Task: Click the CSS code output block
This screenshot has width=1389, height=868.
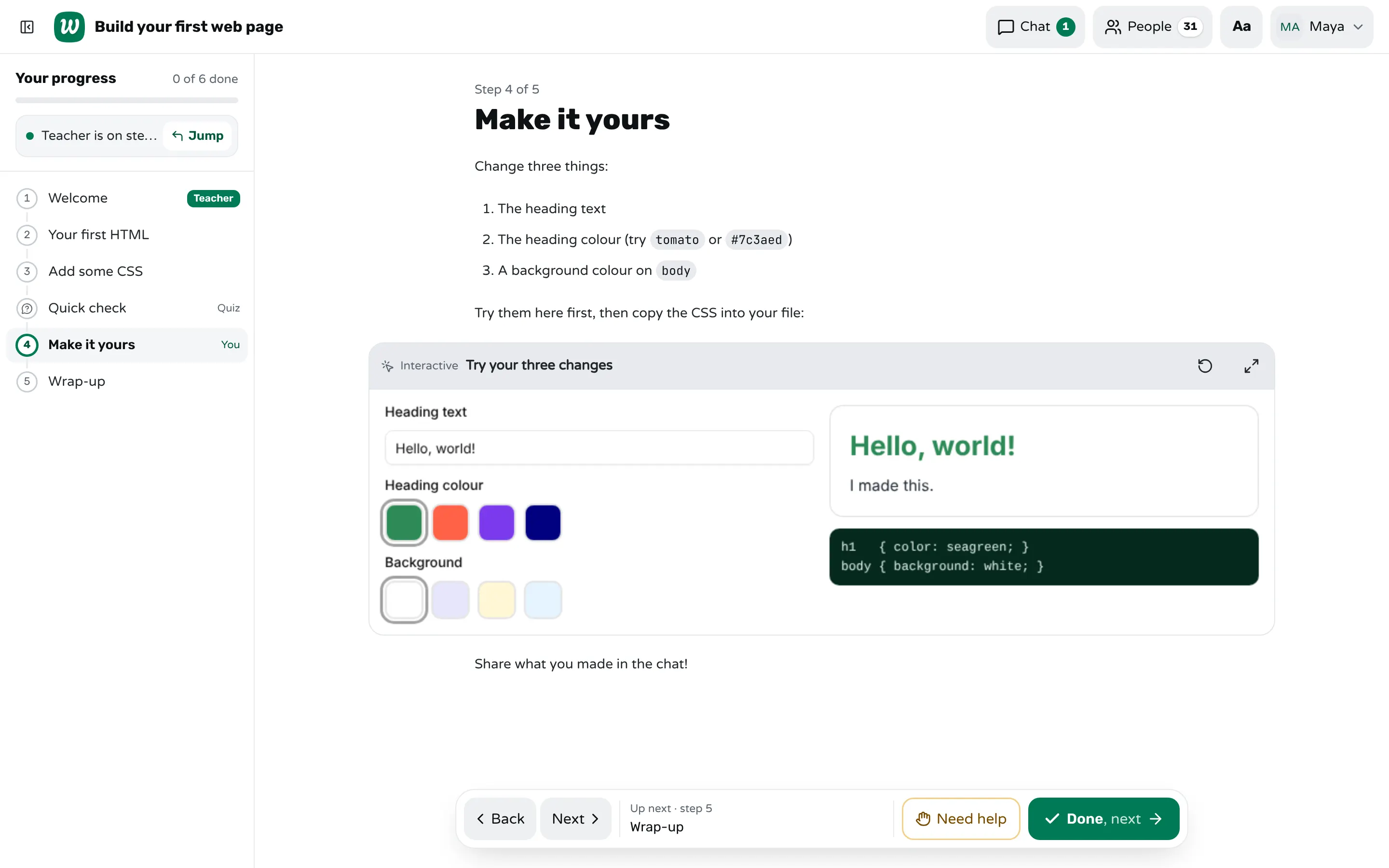Action: point(1044,557)
